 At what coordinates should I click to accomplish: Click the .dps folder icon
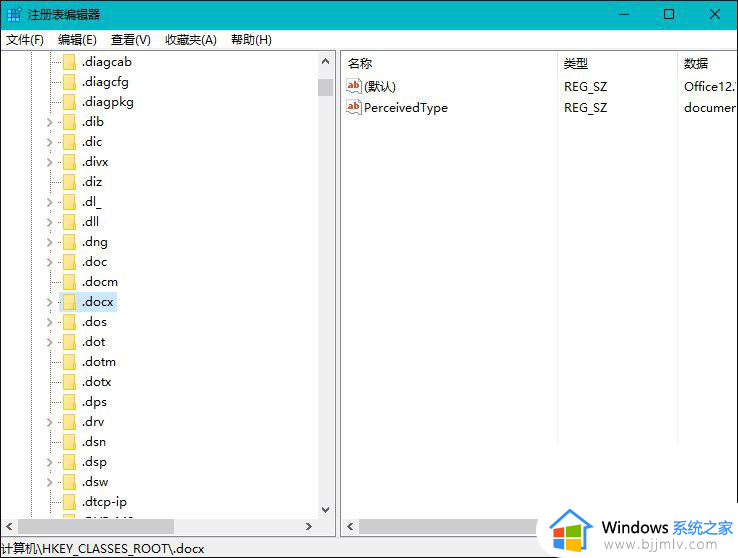coord(69,402)
